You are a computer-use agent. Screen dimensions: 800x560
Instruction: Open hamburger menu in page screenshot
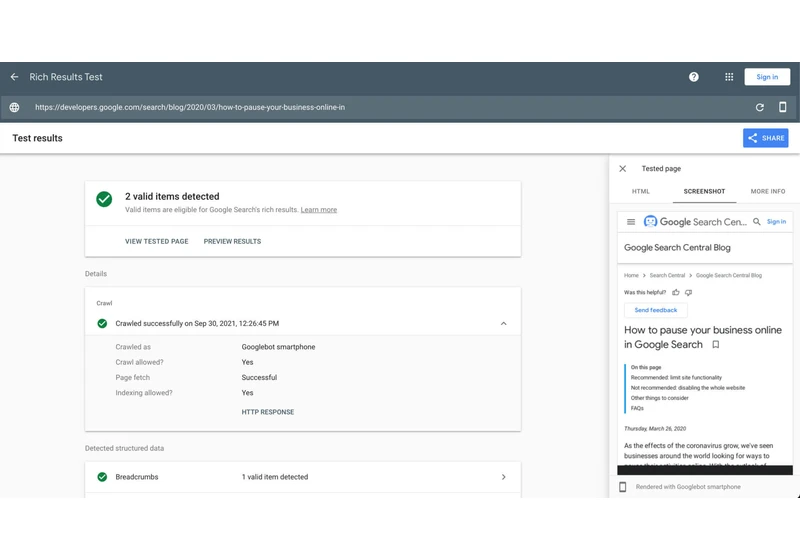coord(631,222)
